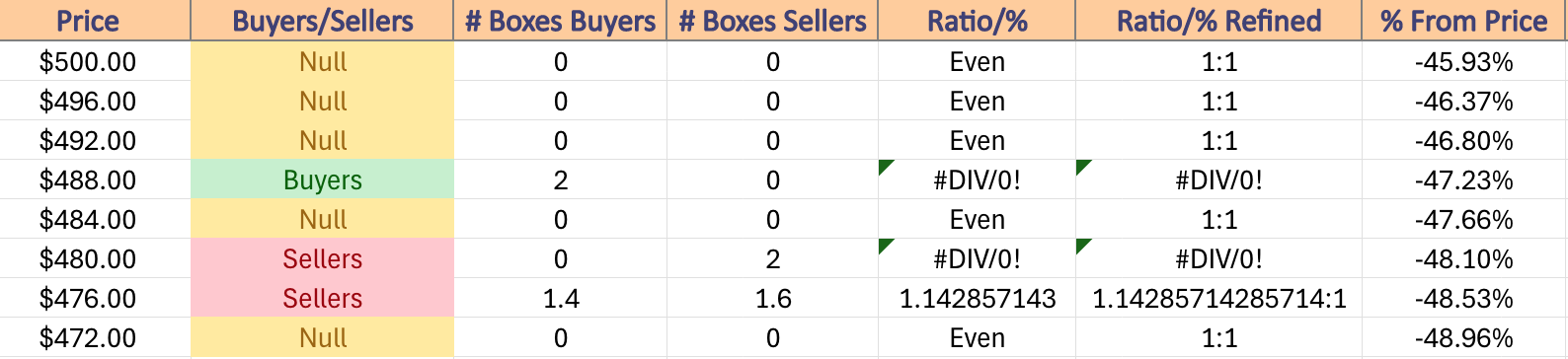
Task: Click error triangle in $480.00 Ratio/% Refined cell
Action: pos(1082,246)
